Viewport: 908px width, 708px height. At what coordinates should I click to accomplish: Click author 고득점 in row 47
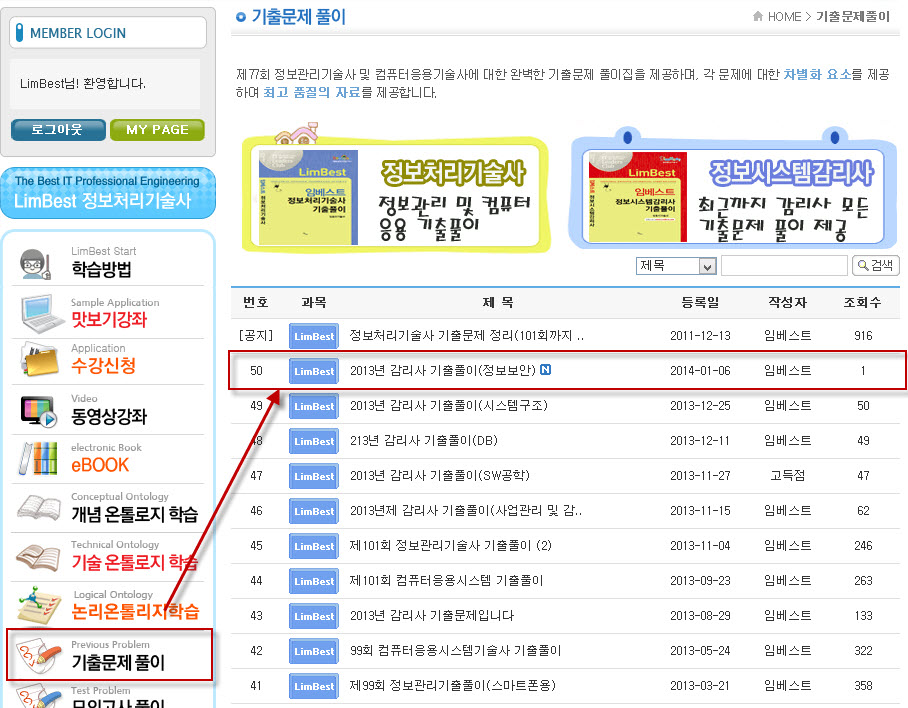tap(787, 475)
